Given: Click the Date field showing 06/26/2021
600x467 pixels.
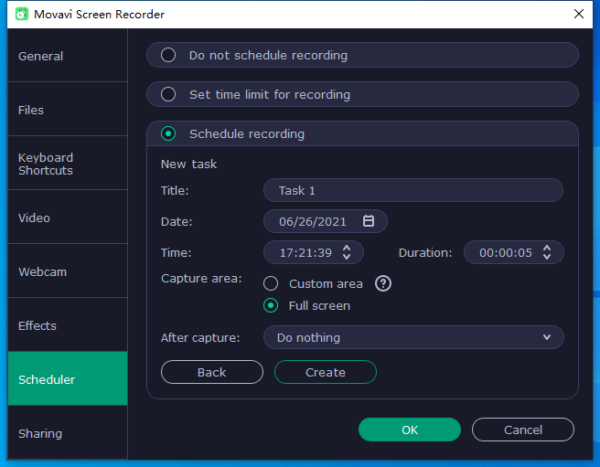Looking at the screenshot, I should (x=325, y=221).
